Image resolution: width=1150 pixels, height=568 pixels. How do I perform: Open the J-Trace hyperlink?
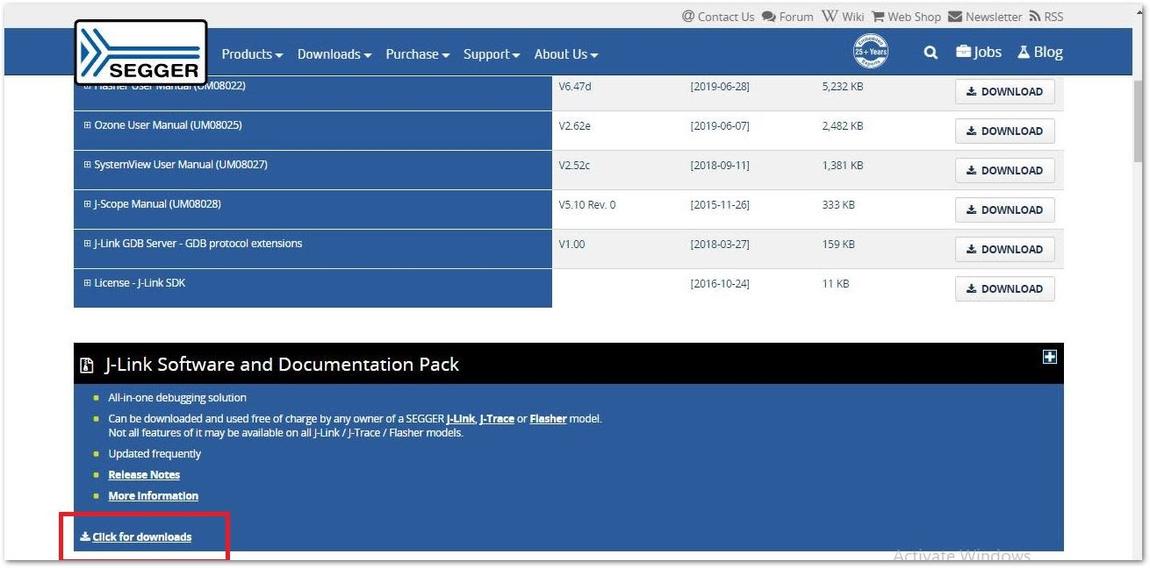[x=497, y=419]
